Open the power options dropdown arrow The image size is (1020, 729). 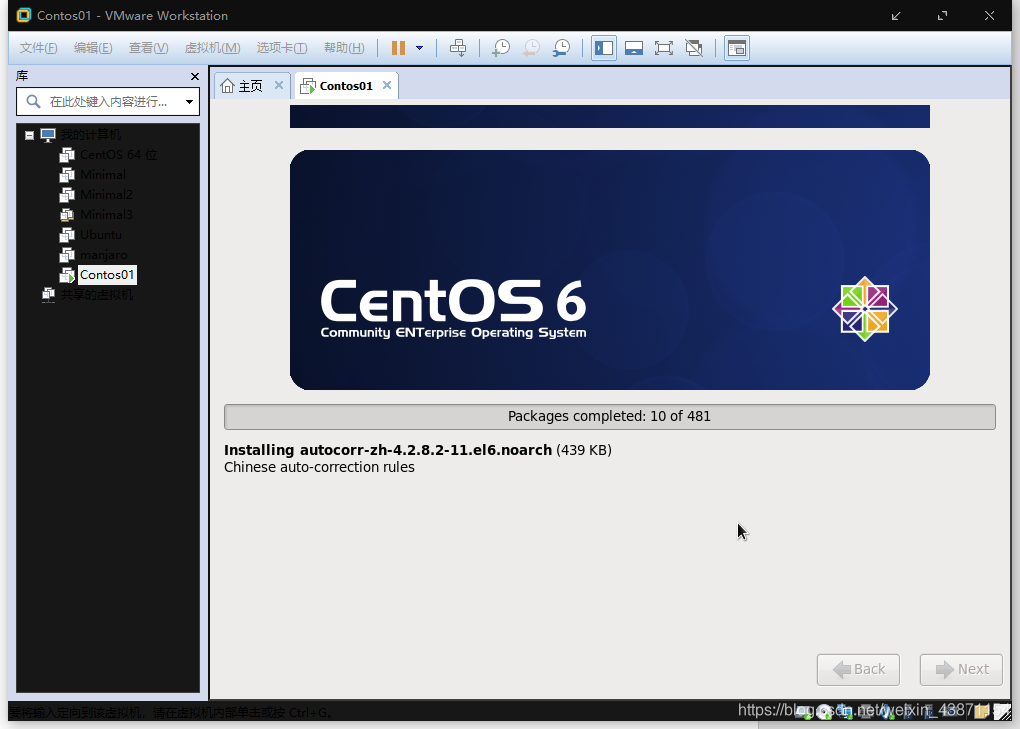pyautogui.click(x=420, y=48)
